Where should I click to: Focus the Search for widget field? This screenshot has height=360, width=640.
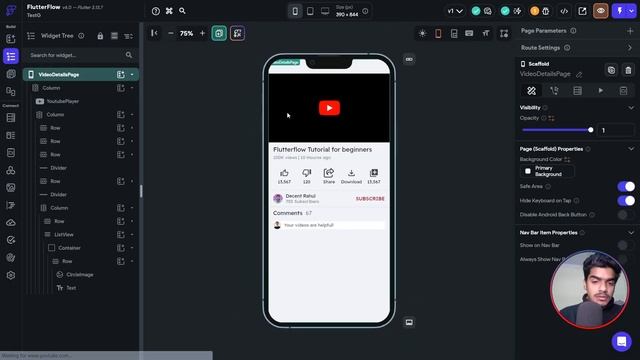pos(81,55)
